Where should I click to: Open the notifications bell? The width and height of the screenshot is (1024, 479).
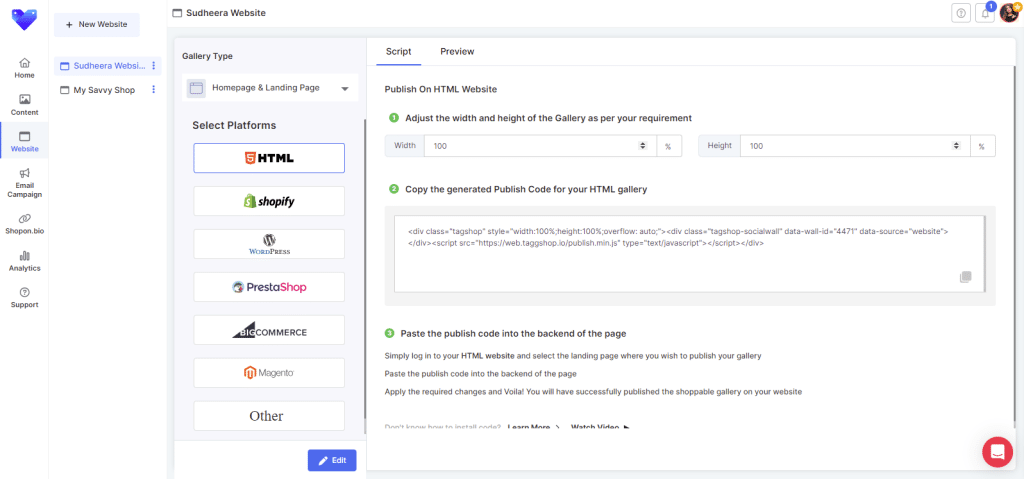click(985, 13)
